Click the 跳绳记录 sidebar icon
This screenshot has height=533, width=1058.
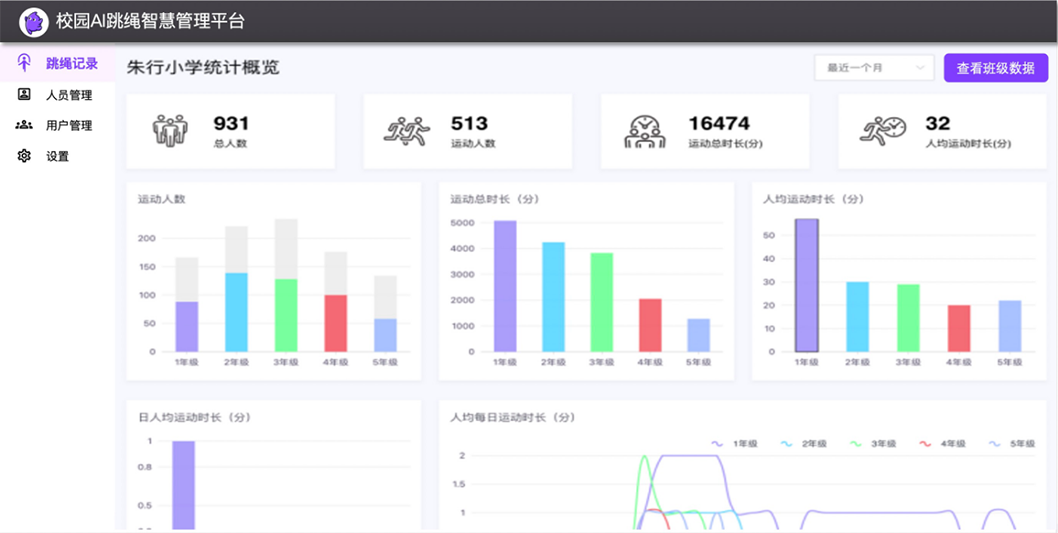pos(24,63)
